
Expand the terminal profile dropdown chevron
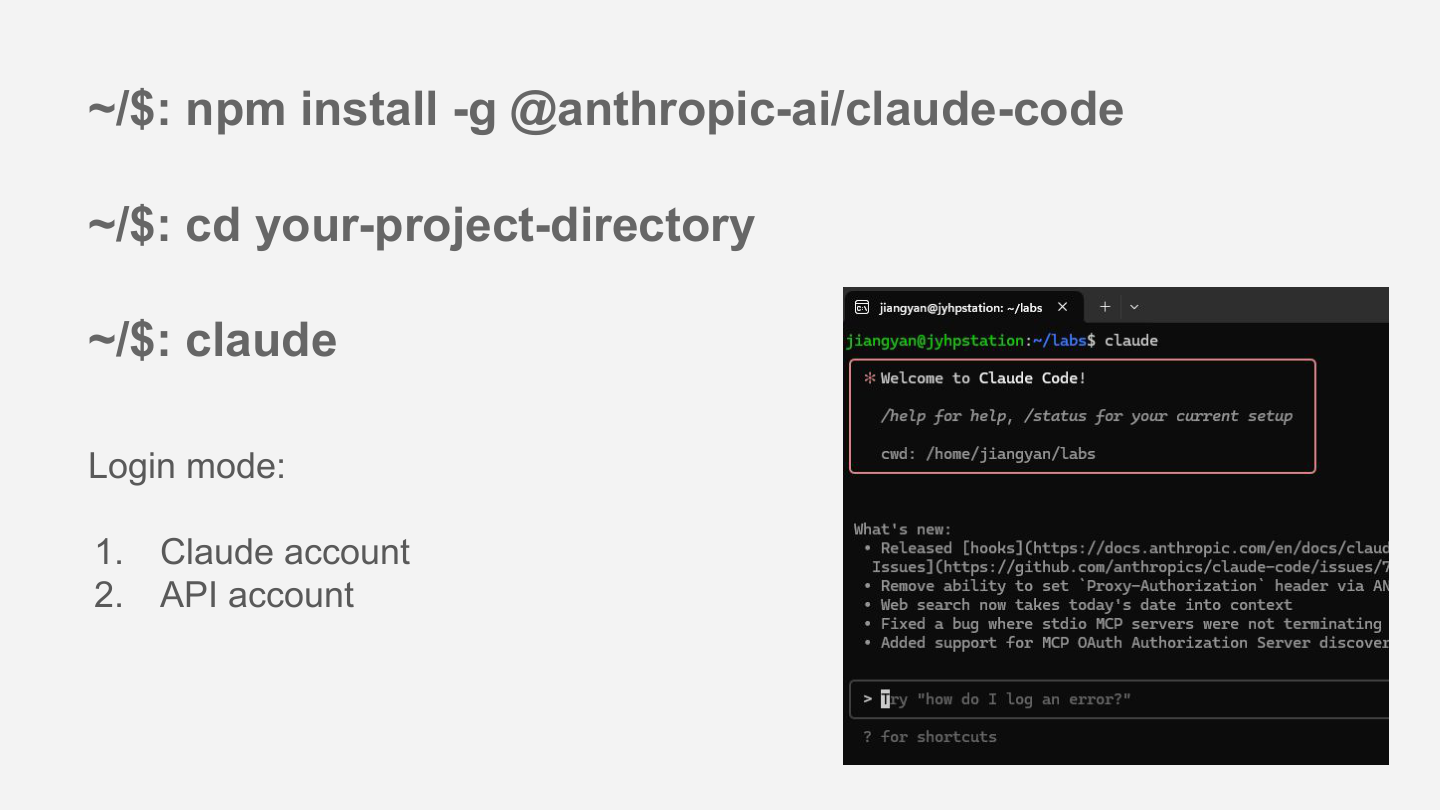1134,307
